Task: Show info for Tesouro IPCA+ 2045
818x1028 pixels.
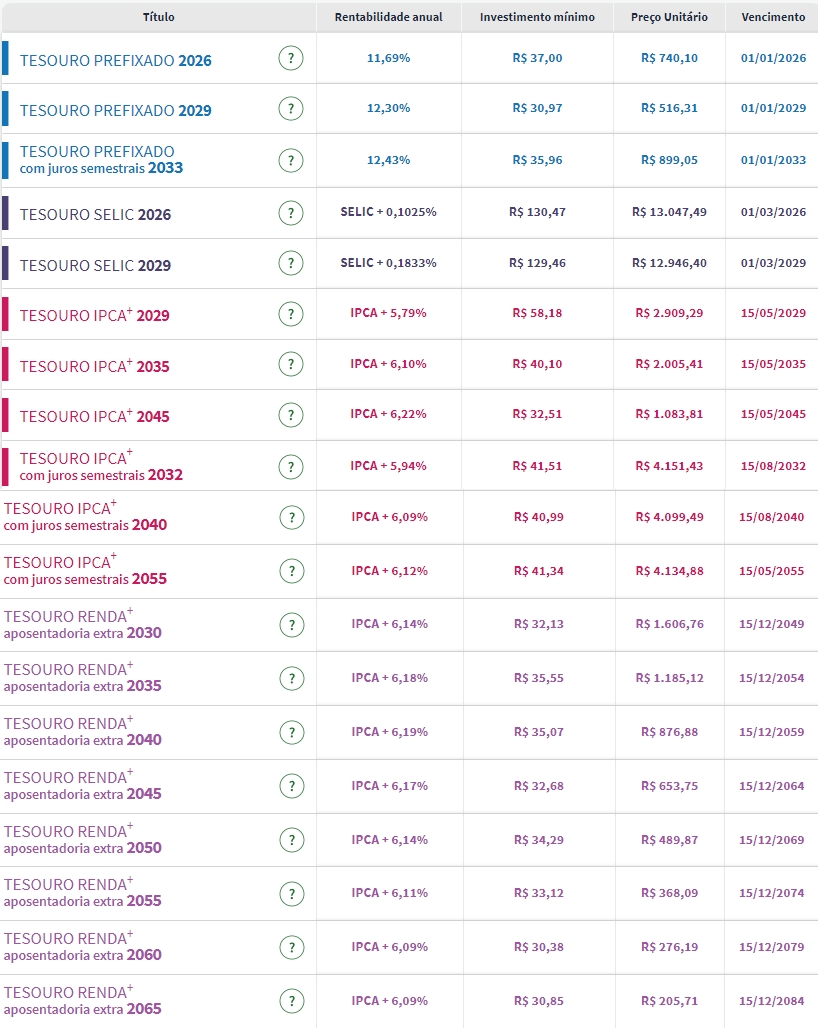Action: 290,415
